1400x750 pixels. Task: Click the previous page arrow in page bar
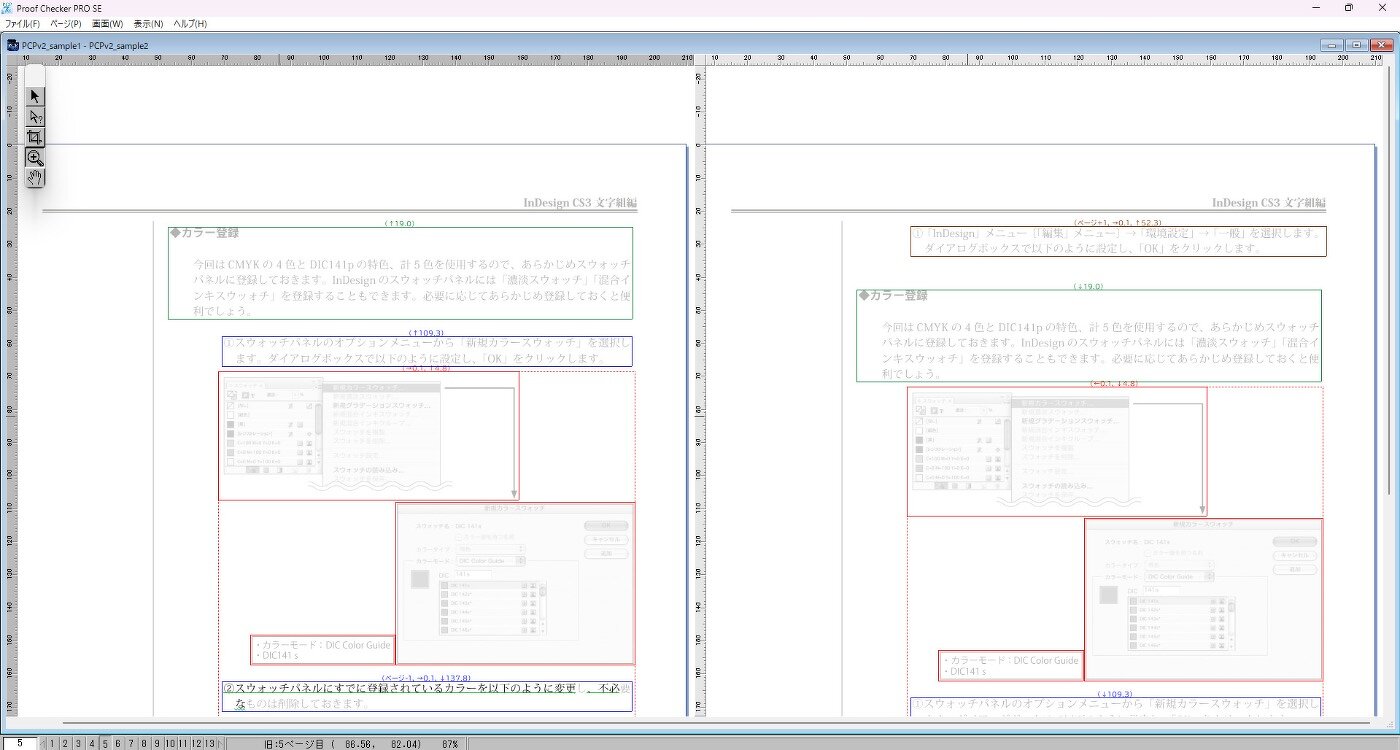tap(45, 743)
